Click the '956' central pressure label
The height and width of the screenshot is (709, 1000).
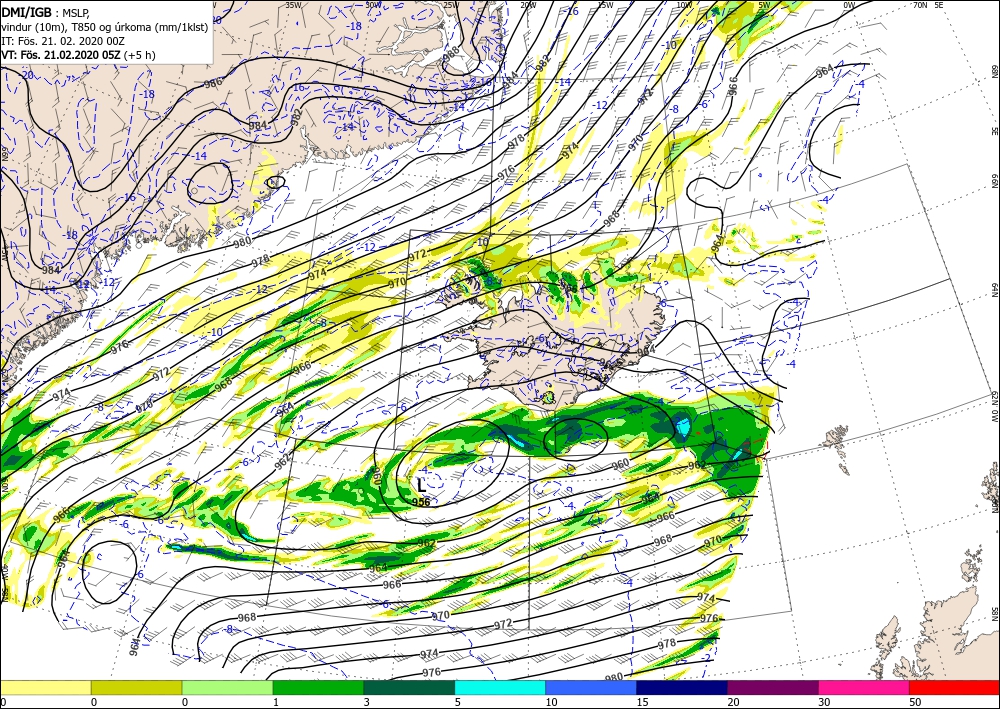point(421,502)
